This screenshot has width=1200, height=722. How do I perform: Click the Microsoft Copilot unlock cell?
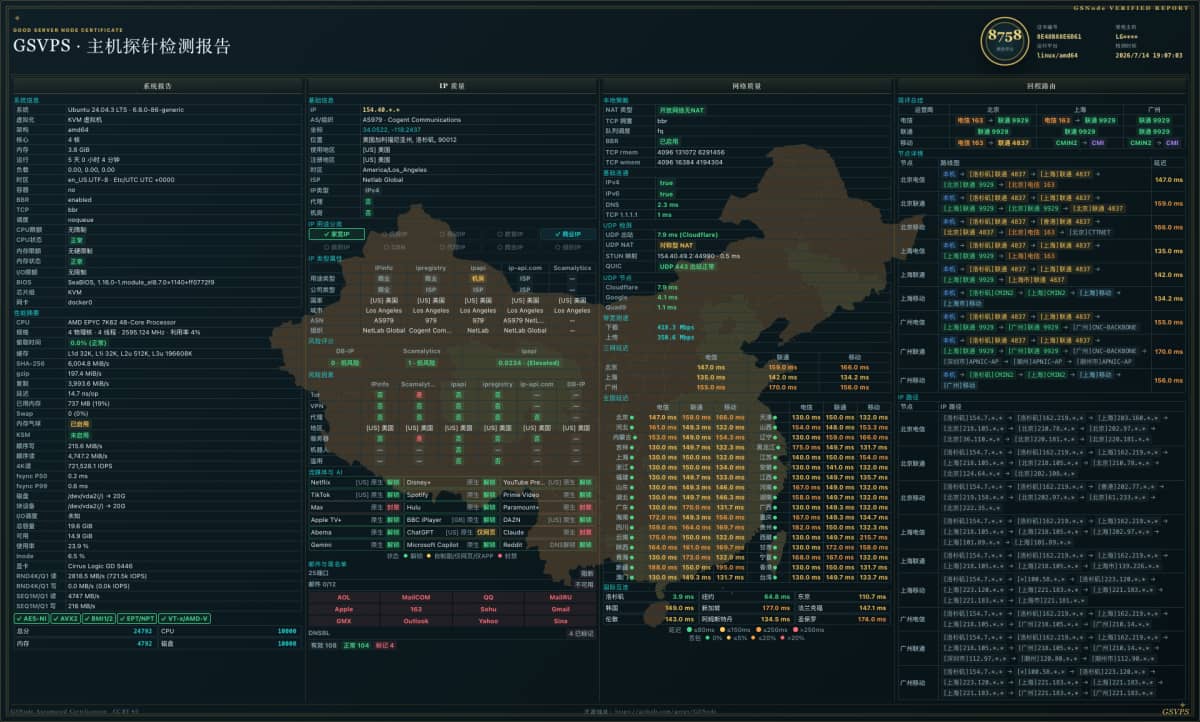coord(451,545)
